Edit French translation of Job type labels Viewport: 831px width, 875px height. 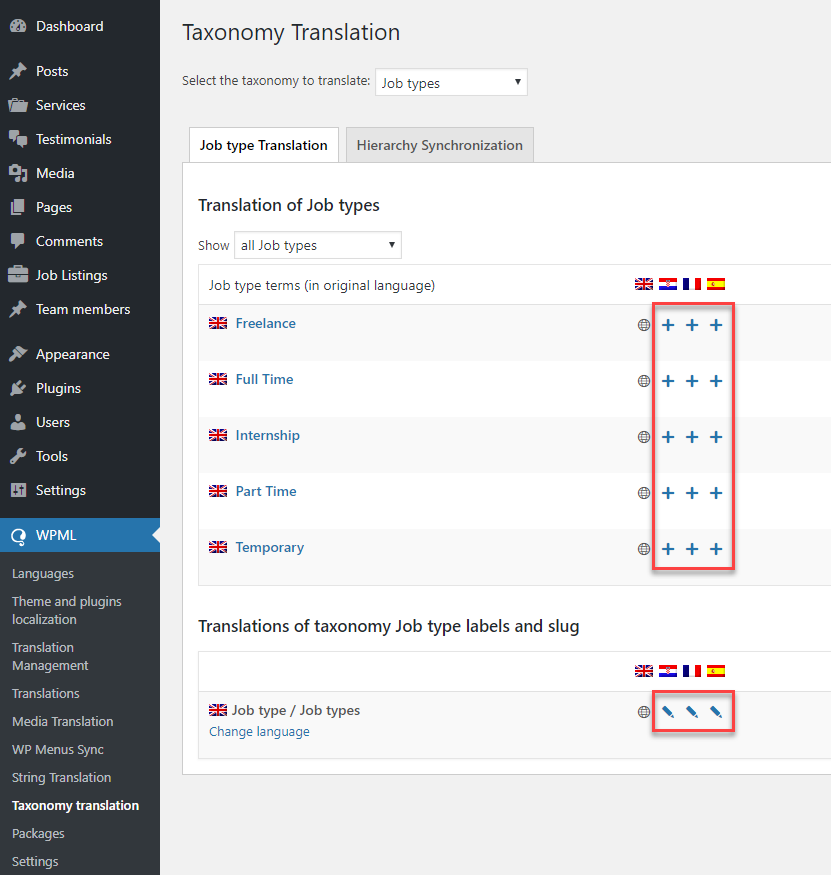691,711
